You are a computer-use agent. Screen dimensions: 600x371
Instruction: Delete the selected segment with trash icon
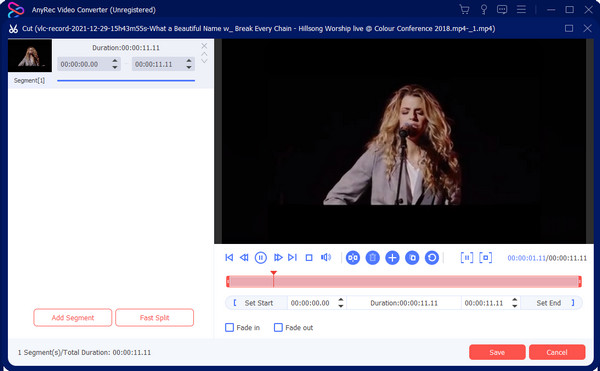click(372, 258)
